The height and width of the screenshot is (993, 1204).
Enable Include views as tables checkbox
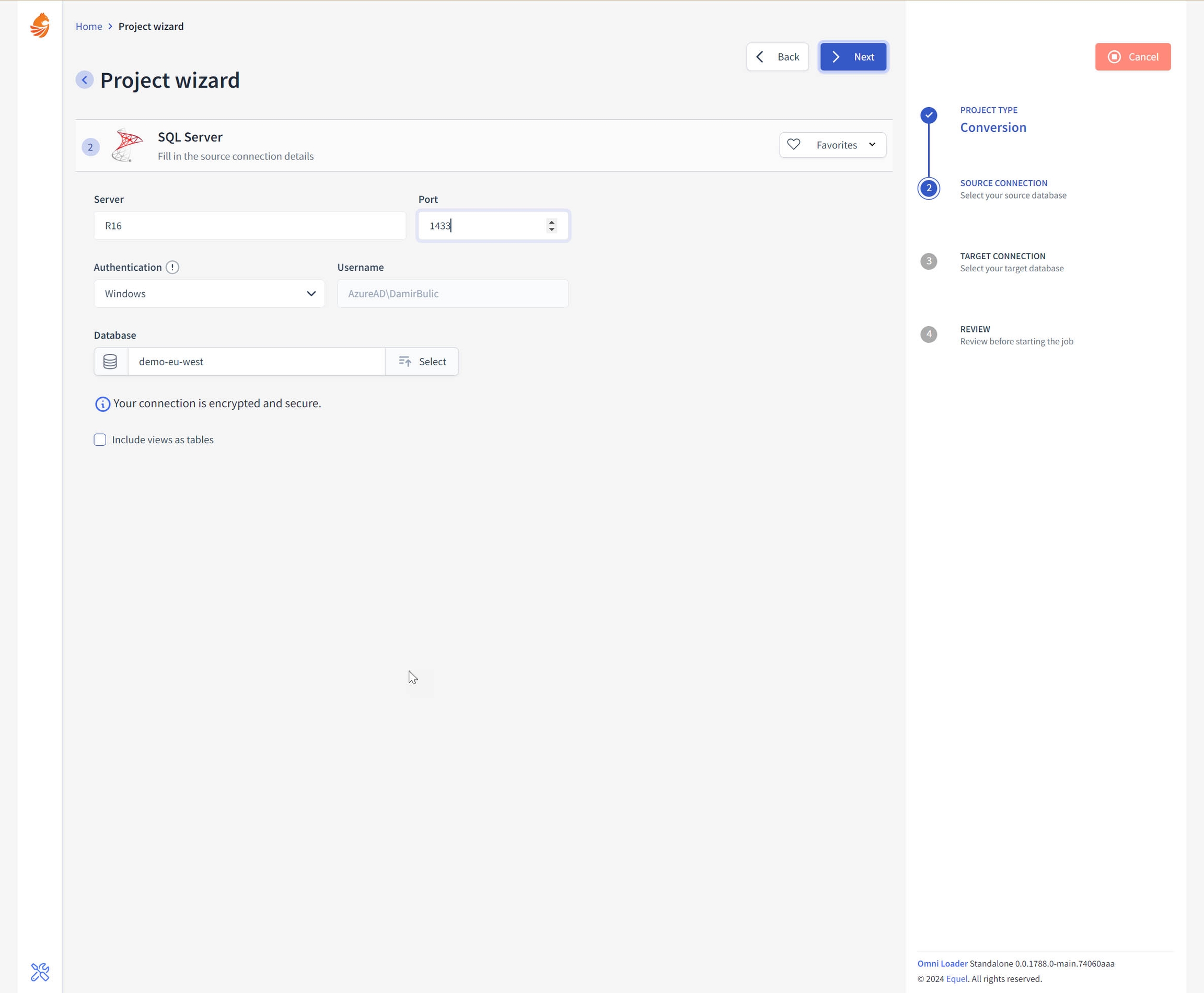[100, 440]
